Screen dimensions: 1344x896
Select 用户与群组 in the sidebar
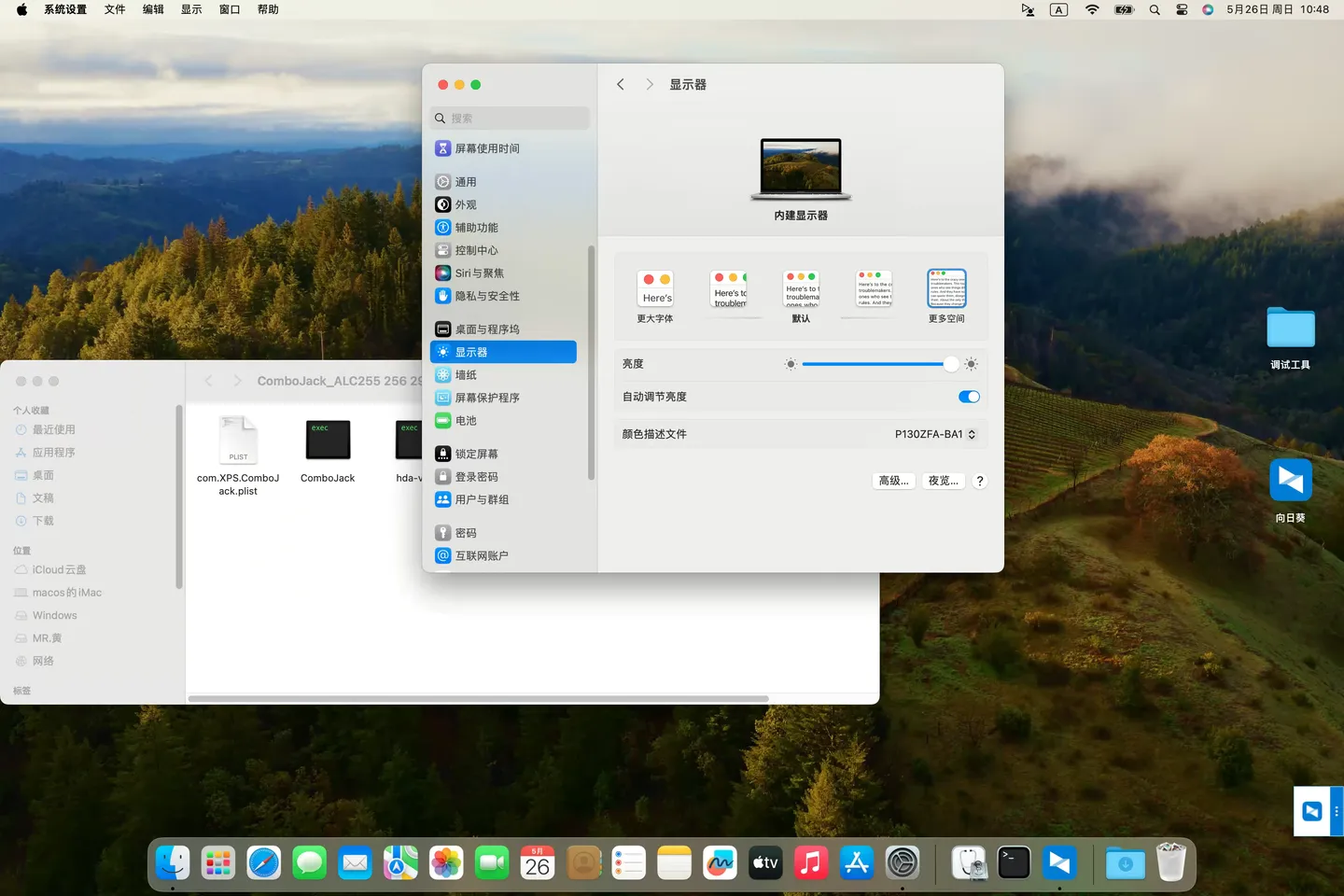point(482,499)
